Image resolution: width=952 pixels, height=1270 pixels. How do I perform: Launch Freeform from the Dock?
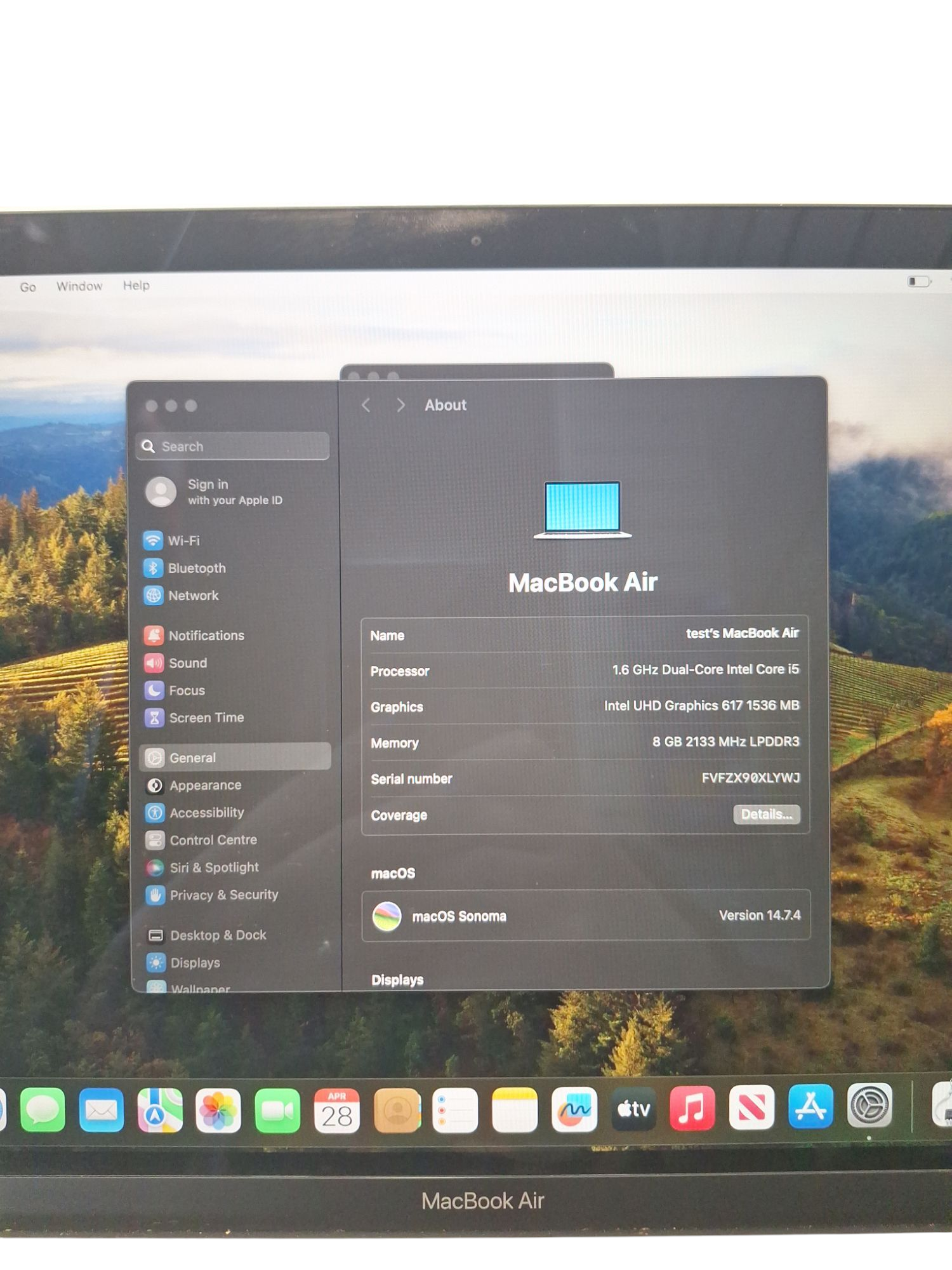pos(574,1109)
